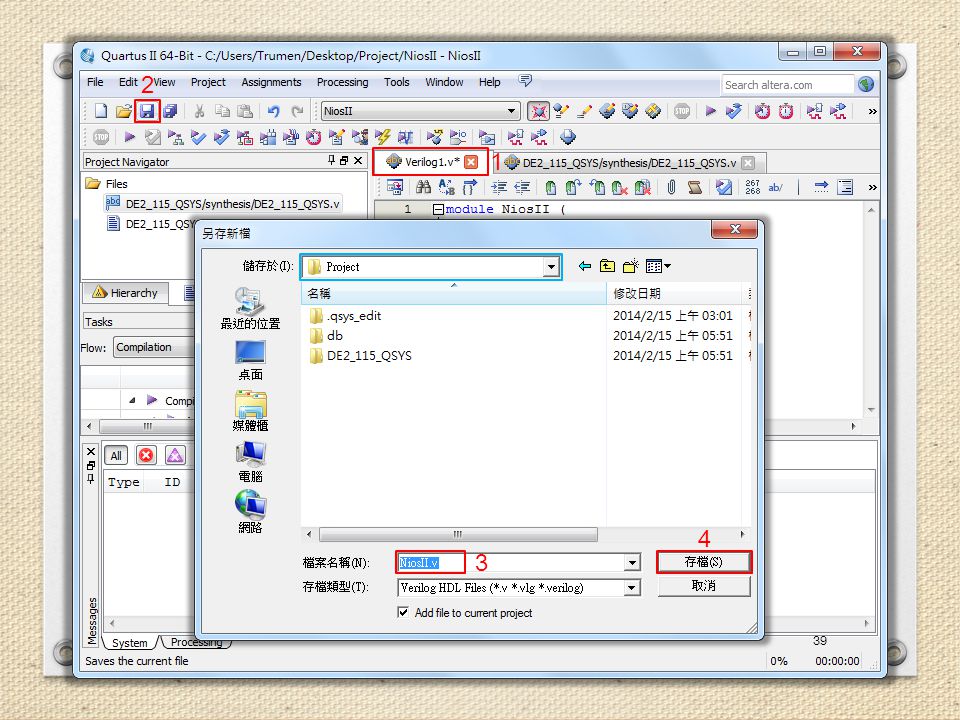Screen dimensions: 960x720
Task: Click the feedback speech-bubble icon after Help
Action: tap(525, 81)
